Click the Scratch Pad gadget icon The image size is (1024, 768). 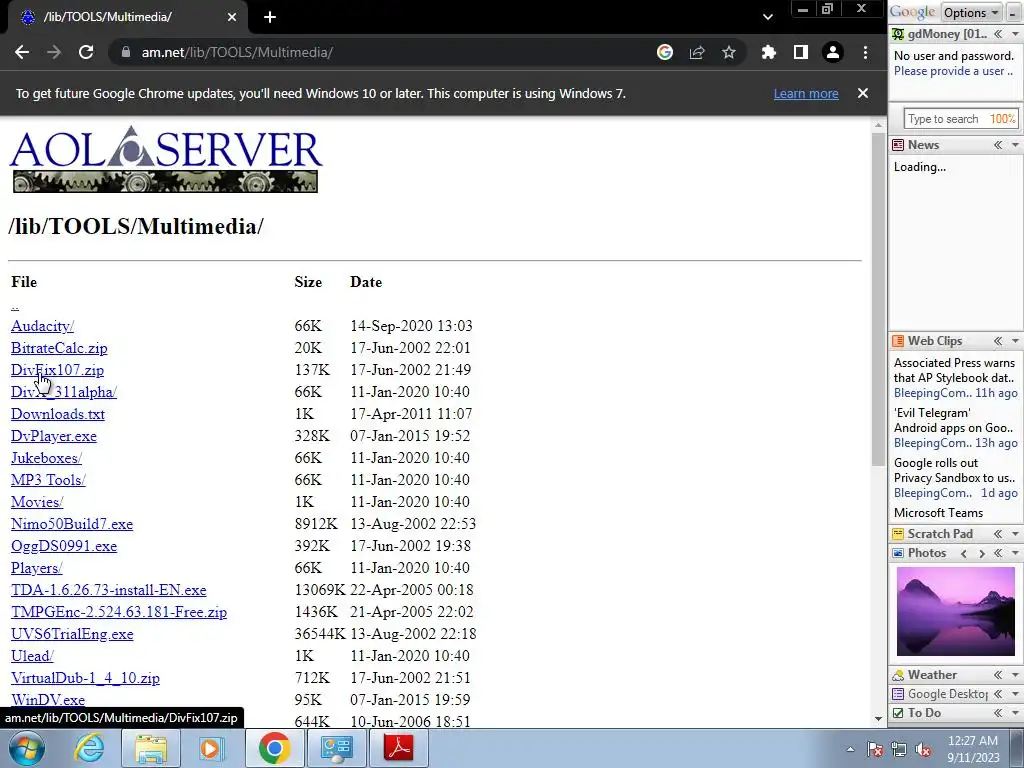[x=899, y=534]
